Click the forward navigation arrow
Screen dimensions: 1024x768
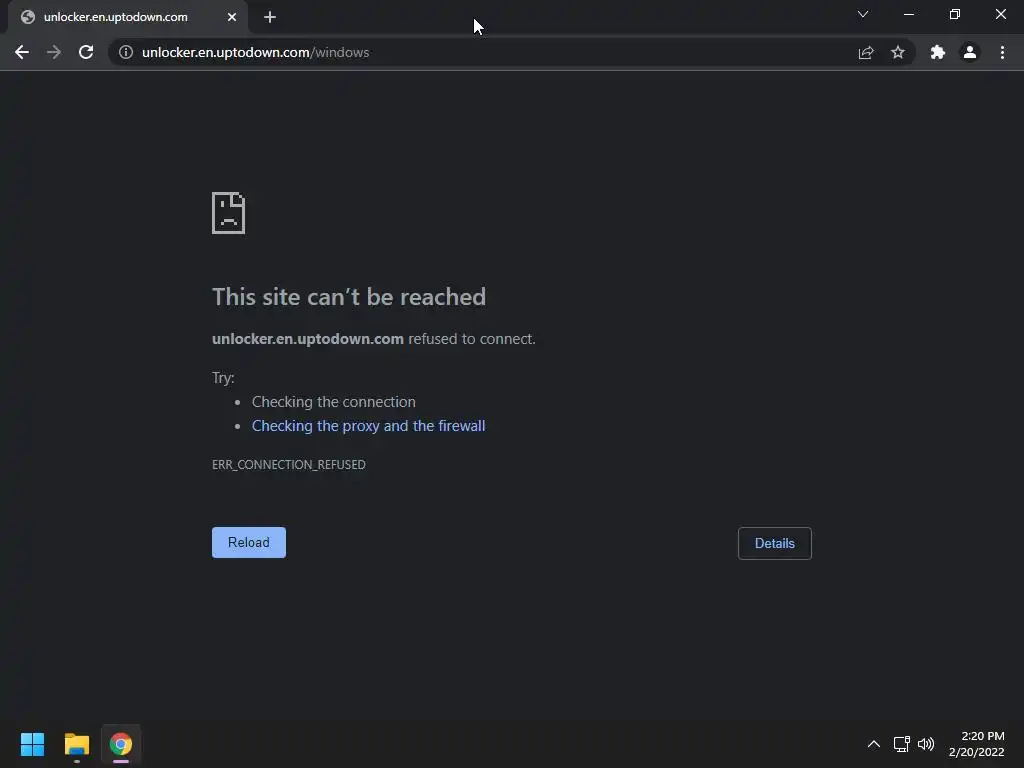pyautogui.click(x=54, y=52)
